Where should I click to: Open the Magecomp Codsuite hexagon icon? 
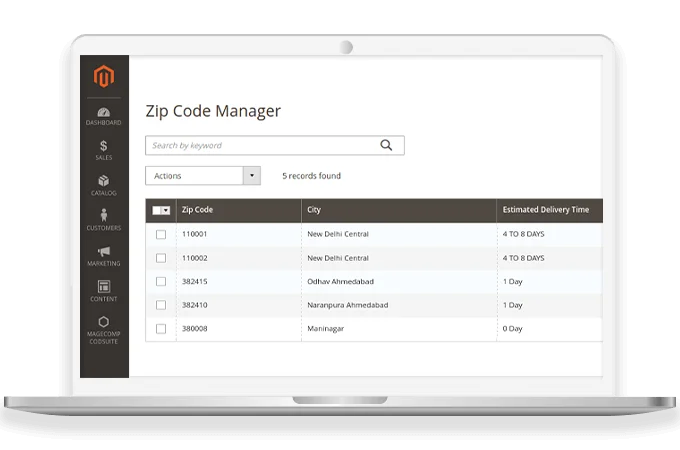[104, 322]
